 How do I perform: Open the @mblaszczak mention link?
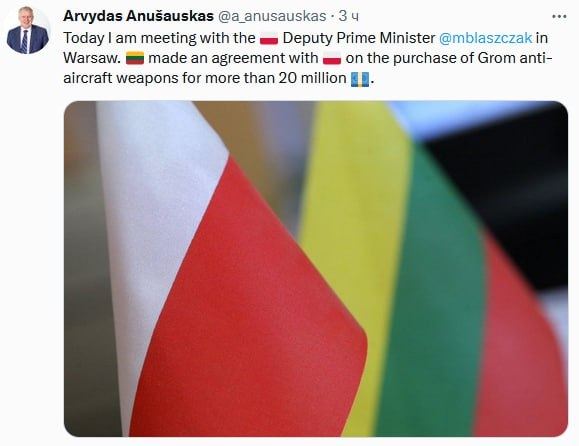[485, 38]
